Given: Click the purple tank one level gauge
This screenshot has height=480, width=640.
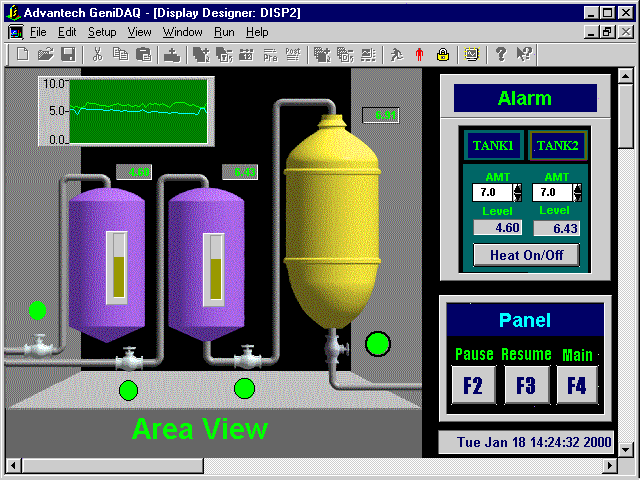Looking at the screenshot, I should tap(117, 267).
